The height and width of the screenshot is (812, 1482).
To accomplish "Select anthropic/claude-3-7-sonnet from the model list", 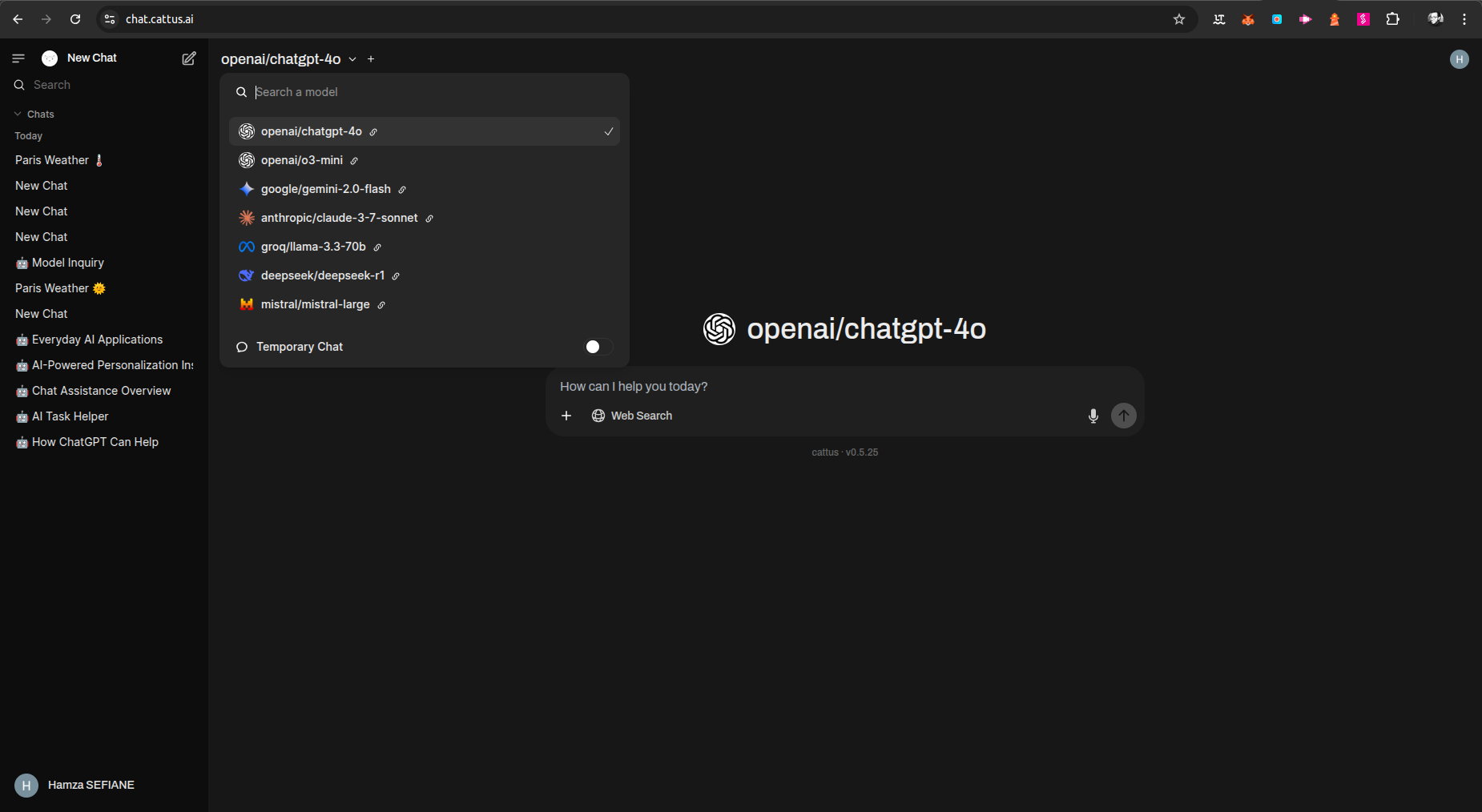I will (x=425, y=218).
